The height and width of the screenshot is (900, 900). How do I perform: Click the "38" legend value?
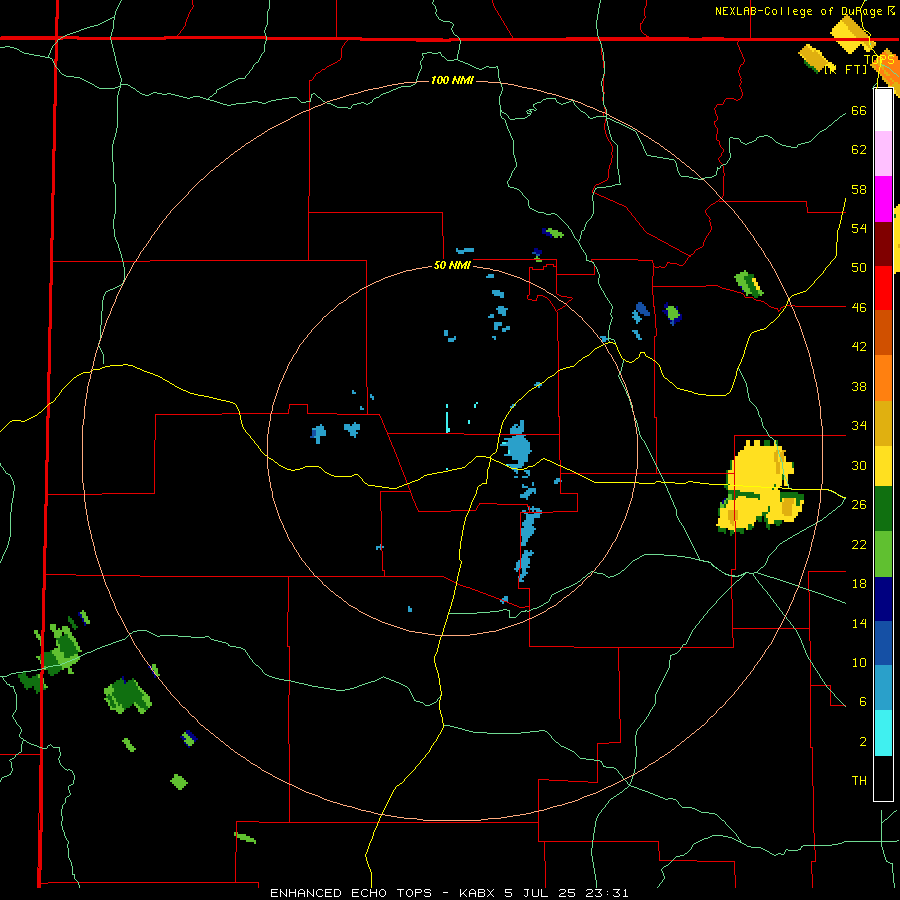tap(859, 386)
